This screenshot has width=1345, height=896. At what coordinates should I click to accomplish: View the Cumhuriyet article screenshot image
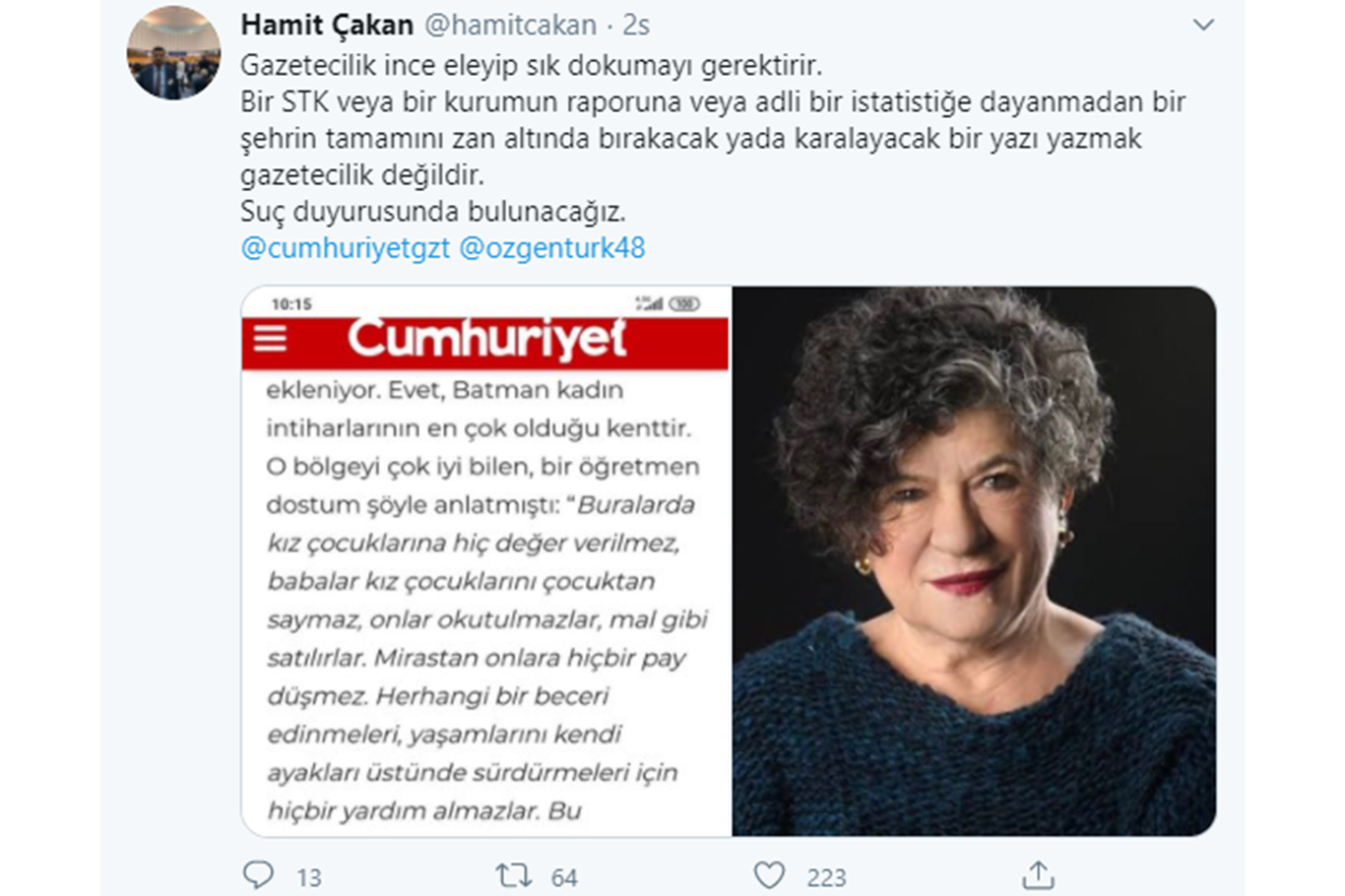(486, 561)
